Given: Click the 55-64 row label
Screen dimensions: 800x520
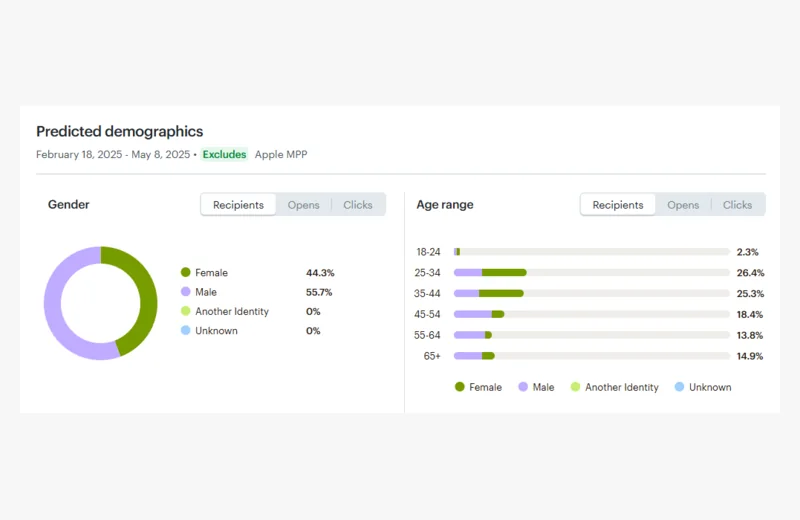Looking at the screenshot, I should click(428, 336).
